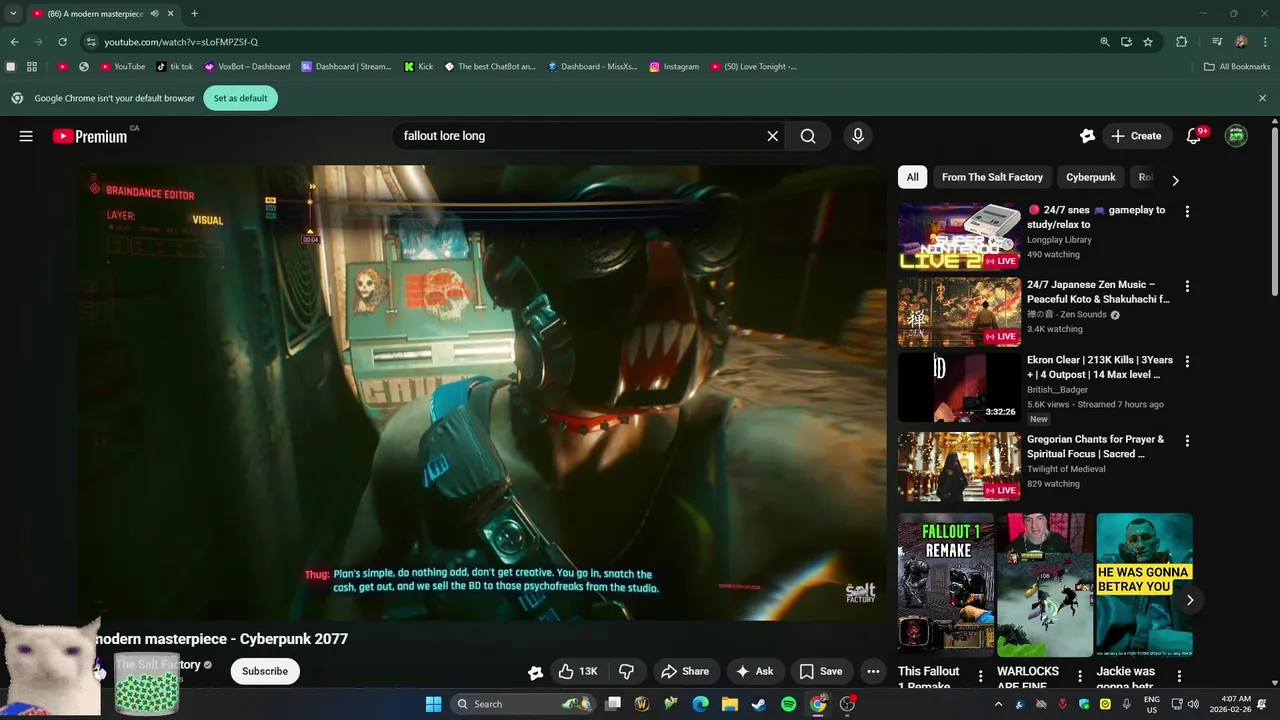Open notifications bell
This screenshot has width=1280, height=720.
click(1193, 136)
